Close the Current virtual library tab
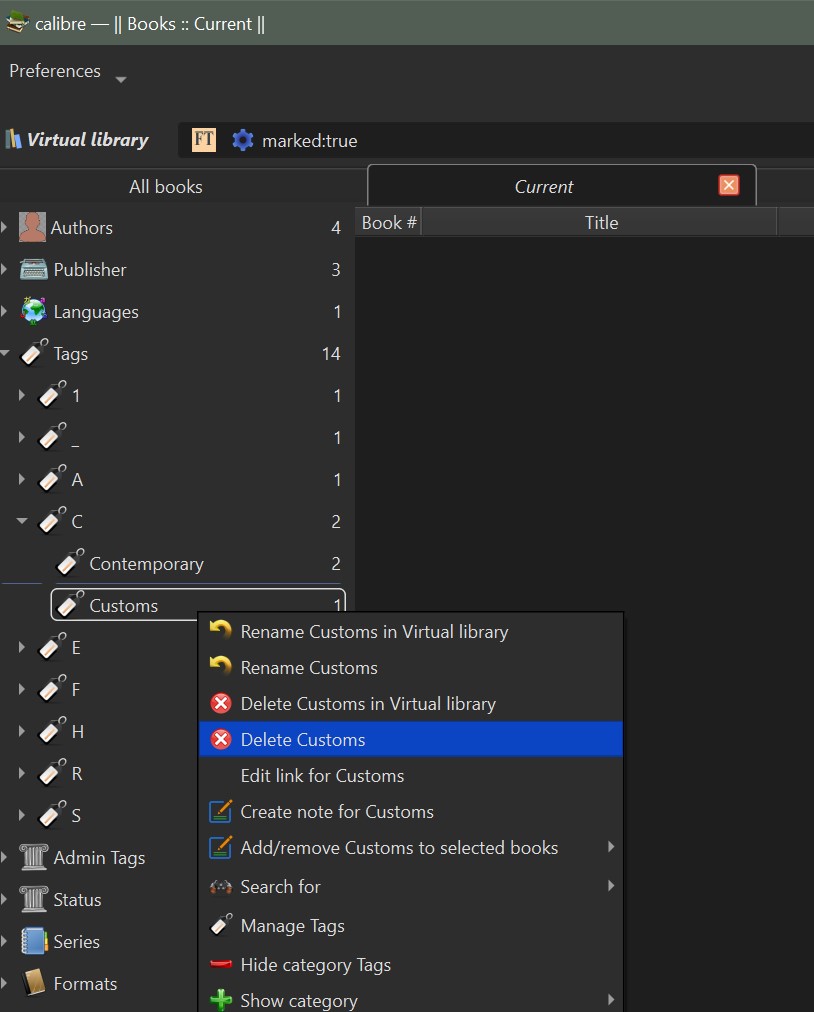 point(729,185)
